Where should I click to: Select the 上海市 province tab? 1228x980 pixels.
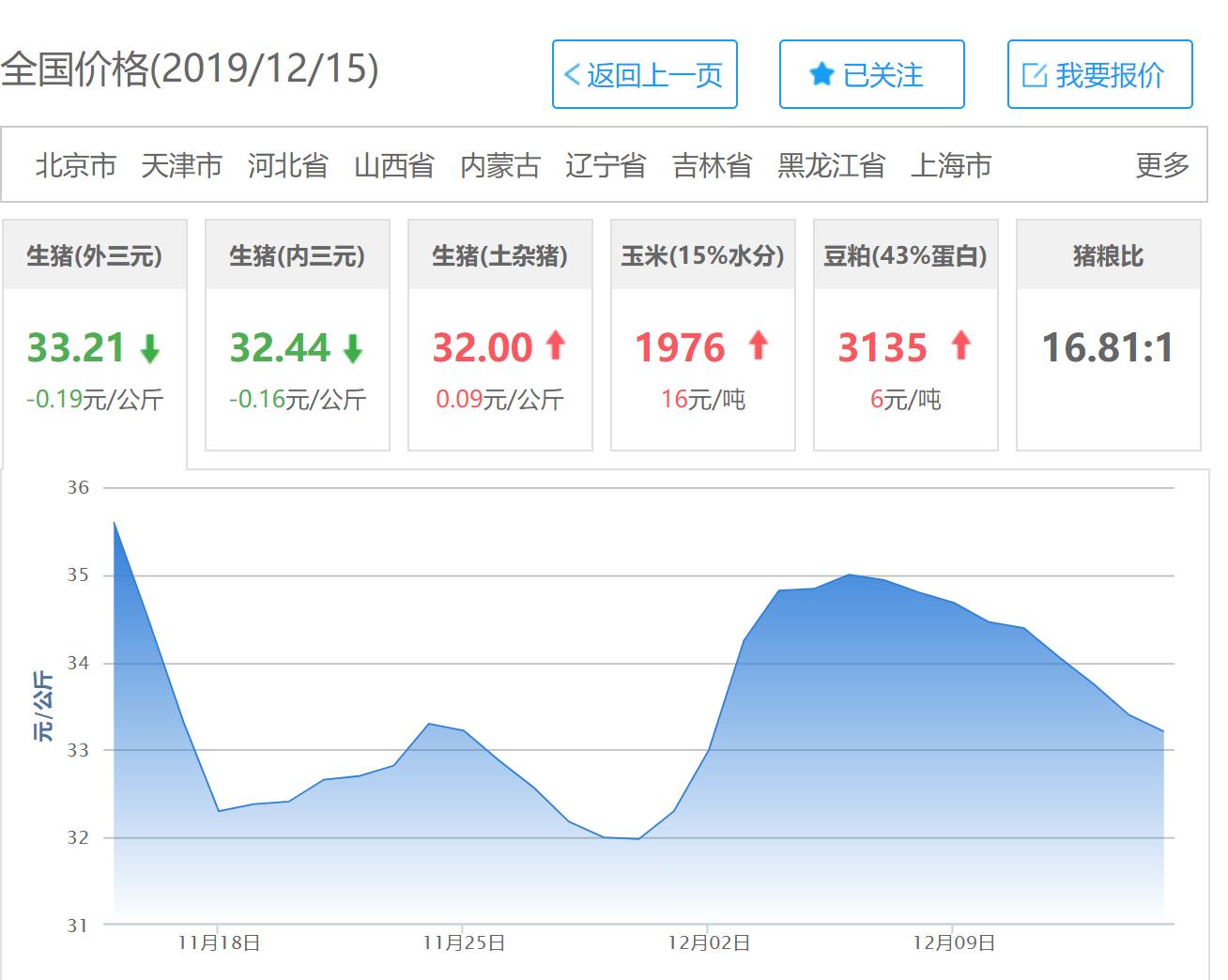pos(953,166)
